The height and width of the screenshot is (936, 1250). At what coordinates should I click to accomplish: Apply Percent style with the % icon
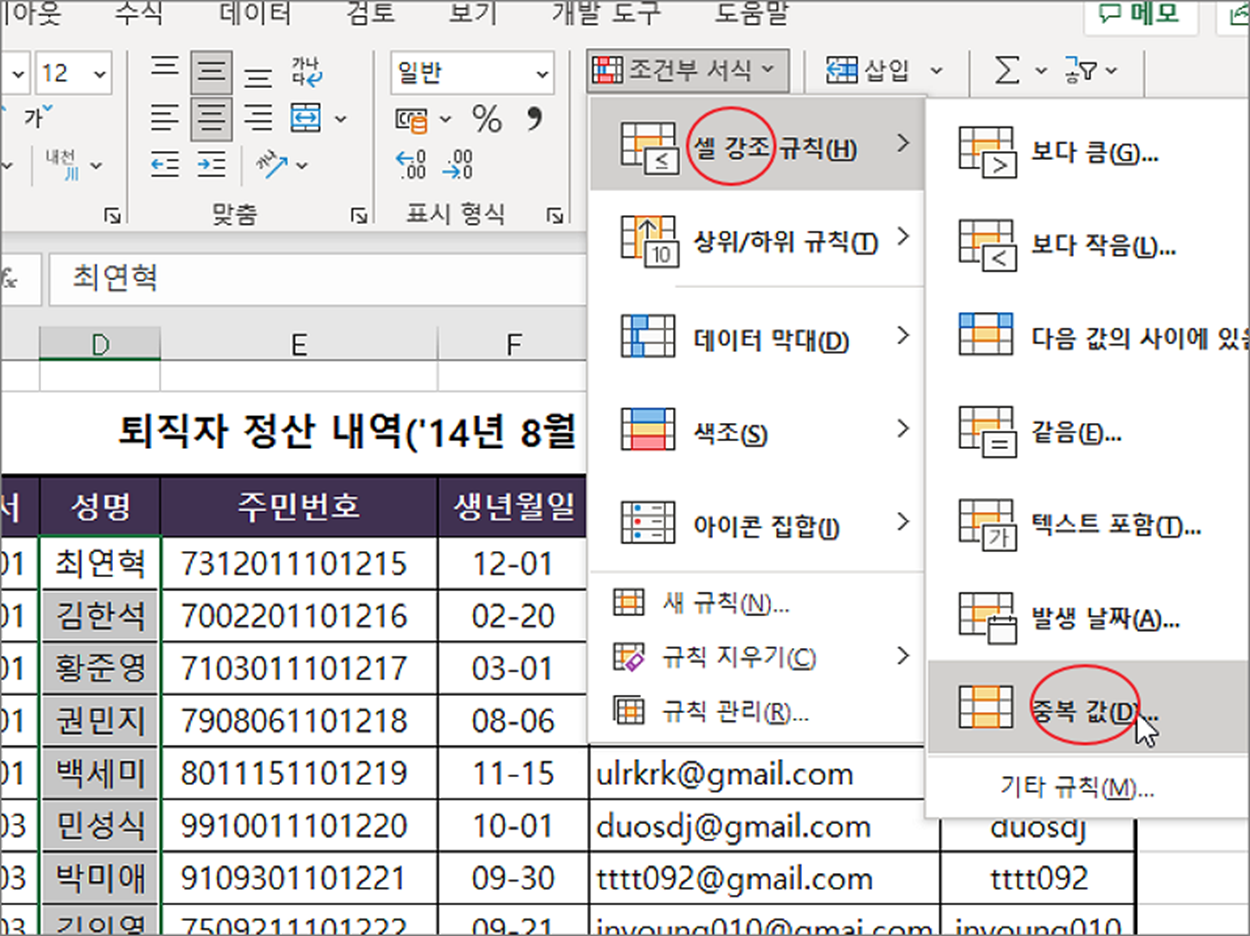coord(487,120)
